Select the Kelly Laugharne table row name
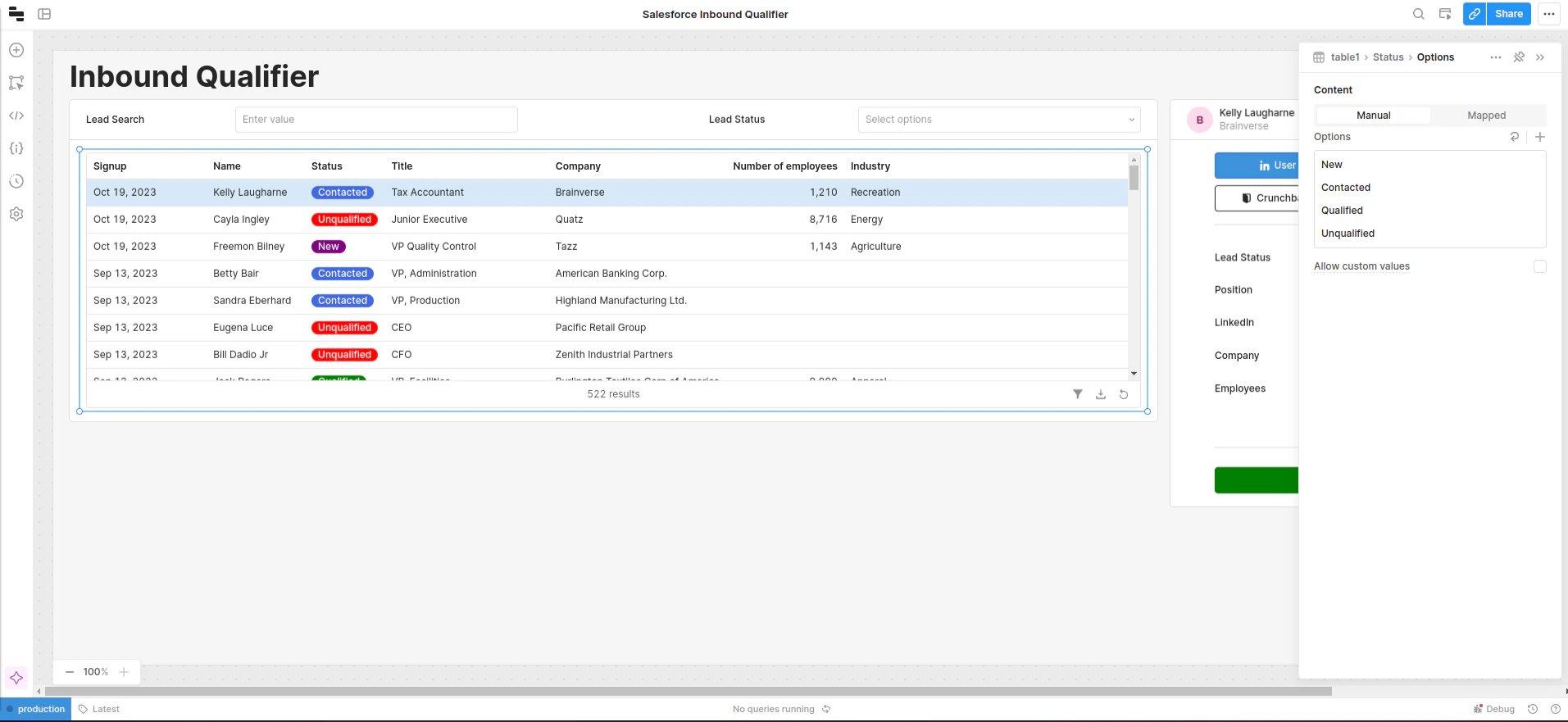The height and width of the screenshot is (722, 1568). 250,193
